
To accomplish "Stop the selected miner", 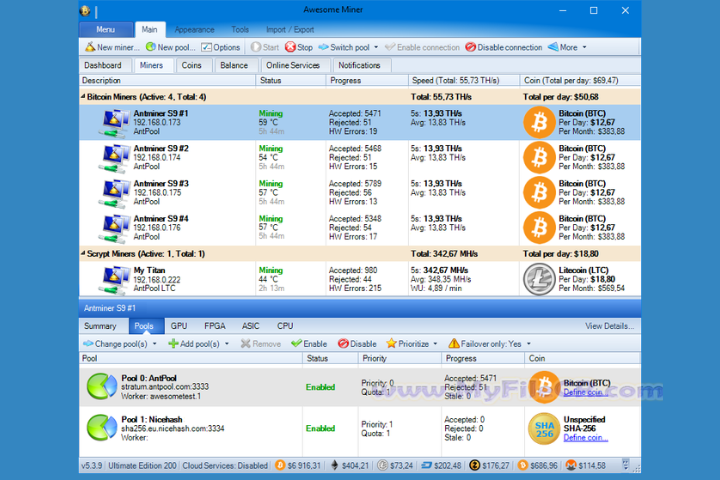I will tap(298, 47).
